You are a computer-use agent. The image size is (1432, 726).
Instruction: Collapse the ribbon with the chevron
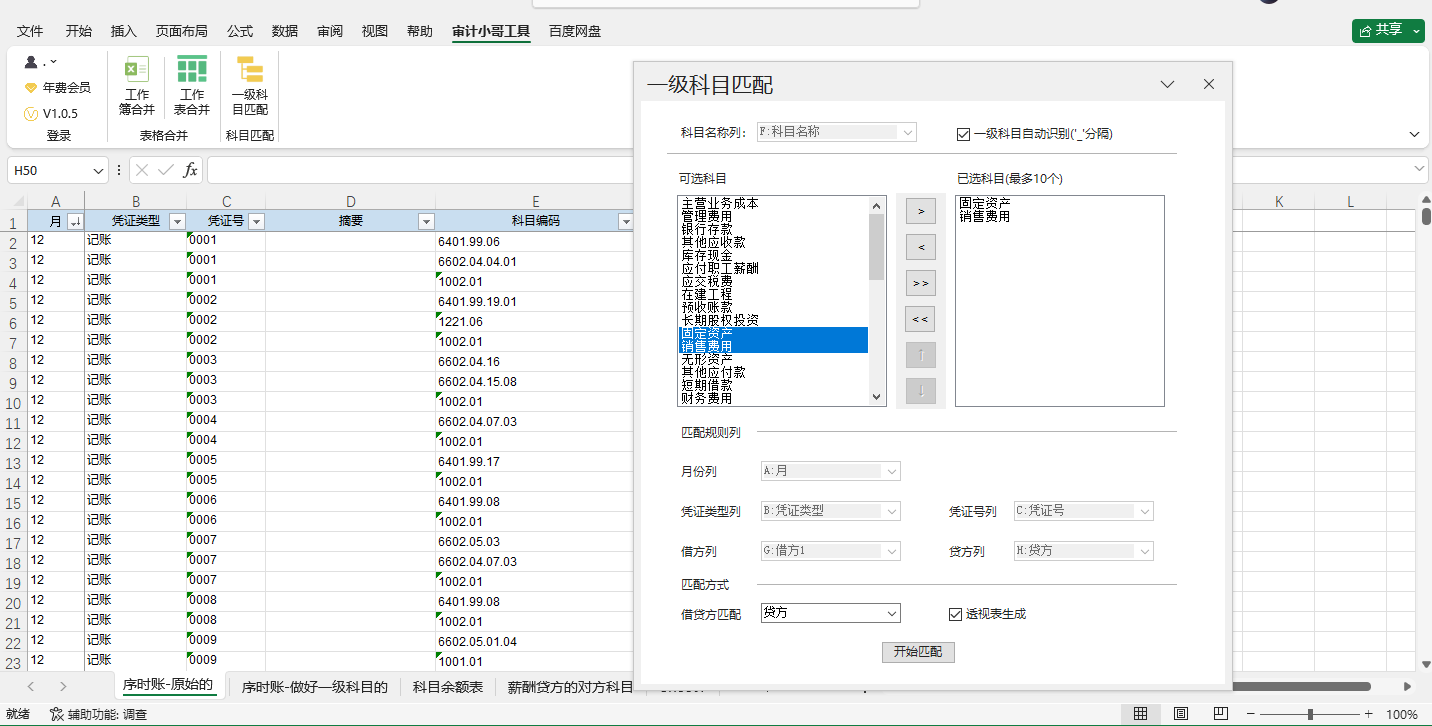pyautogui.click(x=1414, y=134)
